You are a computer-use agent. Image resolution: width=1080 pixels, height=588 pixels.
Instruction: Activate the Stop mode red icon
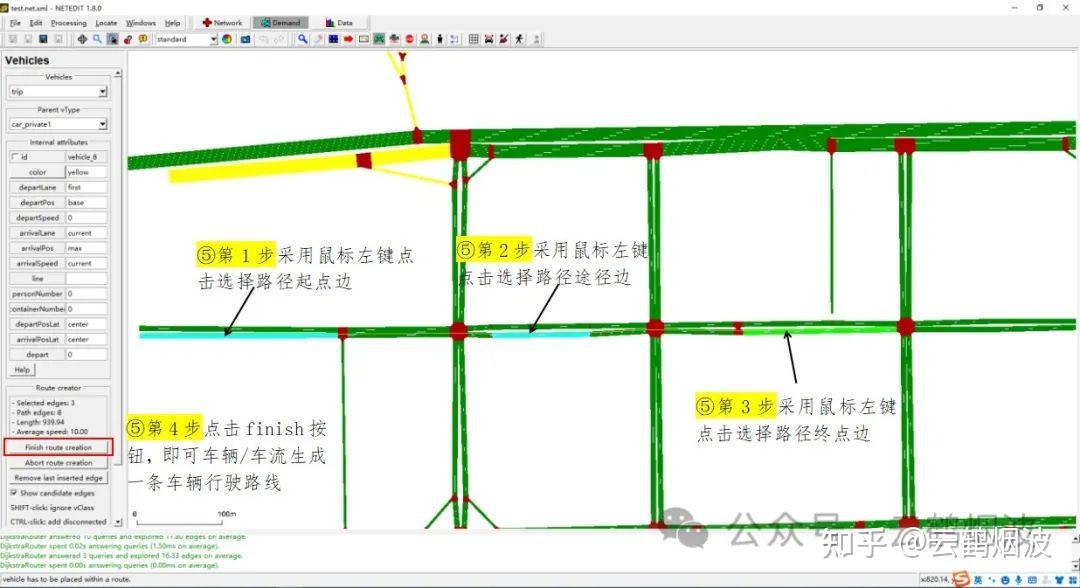(410, 40)
